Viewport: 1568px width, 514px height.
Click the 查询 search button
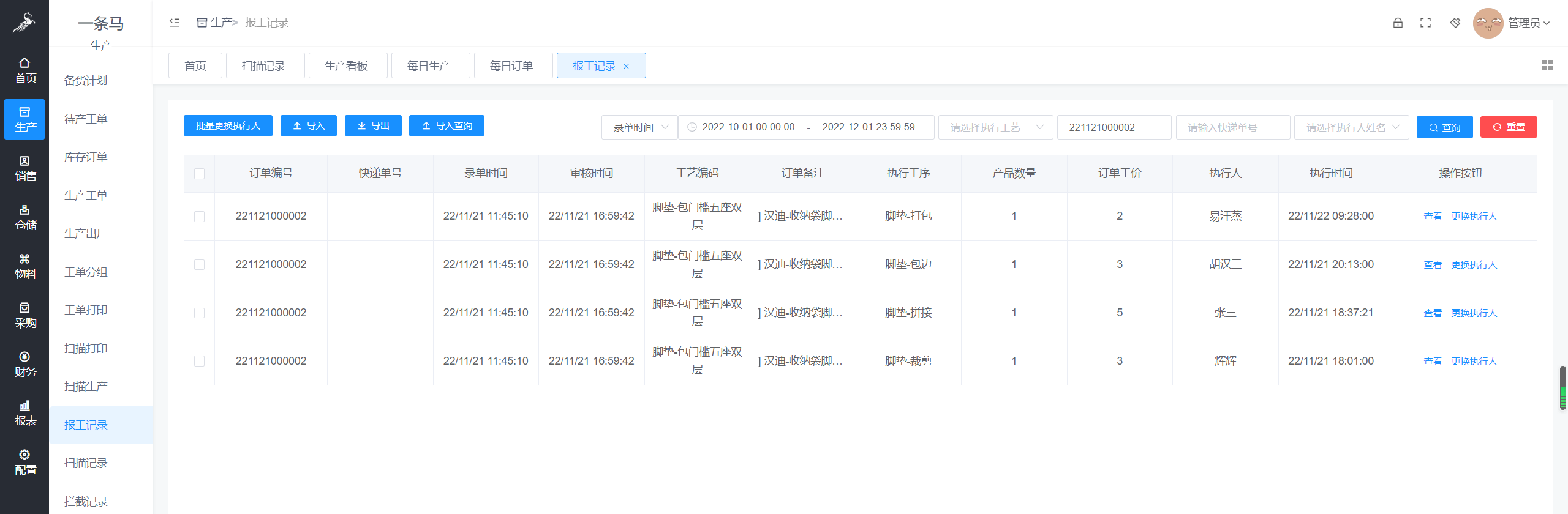point(1444,127)
